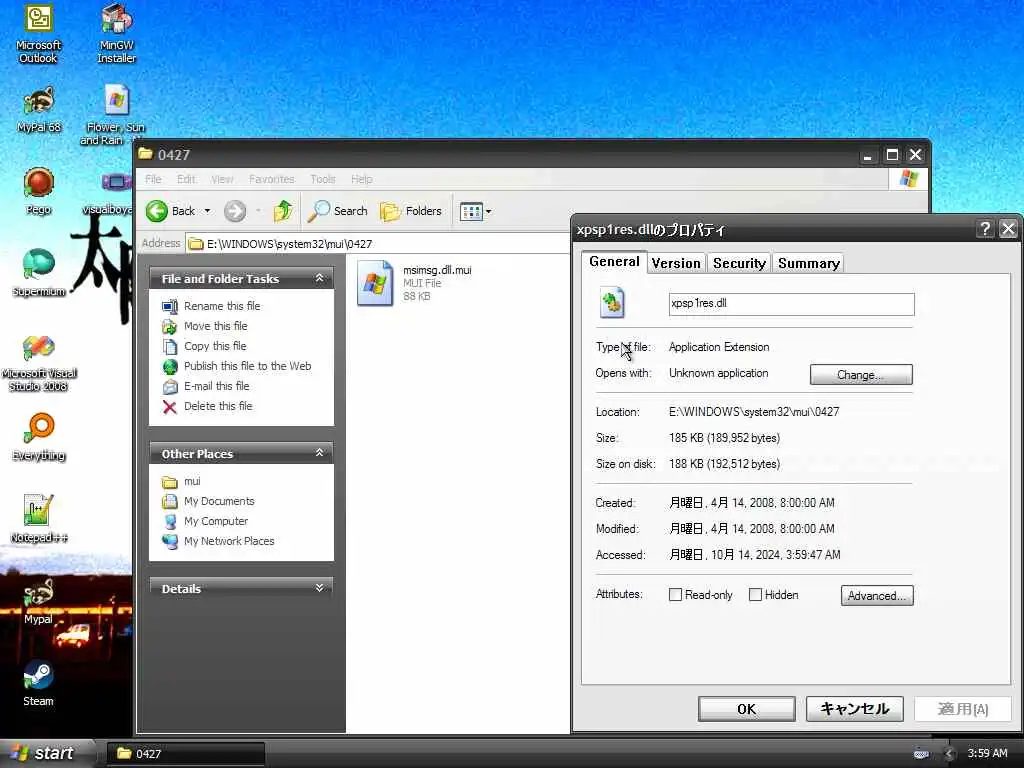
Task: Collapse the File and Folder Tasks panel
Action: 319,278
